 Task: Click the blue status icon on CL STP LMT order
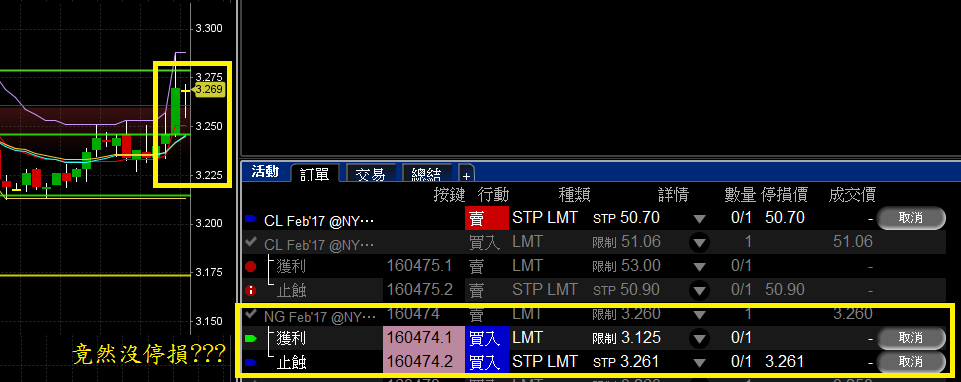pyautogui.click(x=250, y=218)
